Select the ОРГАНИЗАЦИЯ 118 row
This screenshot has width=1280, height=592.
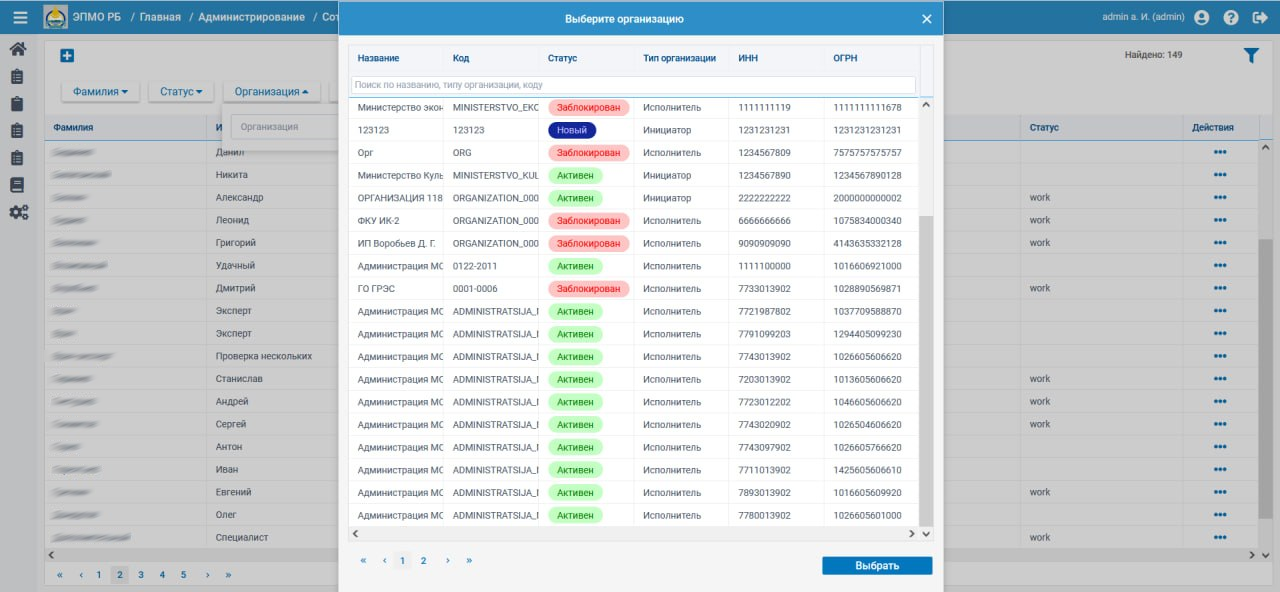pos(633,198)
